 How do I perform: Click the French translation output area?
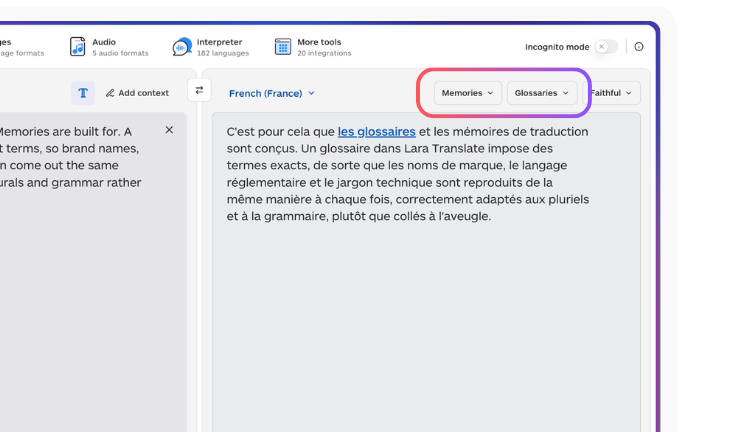[426, 272]
